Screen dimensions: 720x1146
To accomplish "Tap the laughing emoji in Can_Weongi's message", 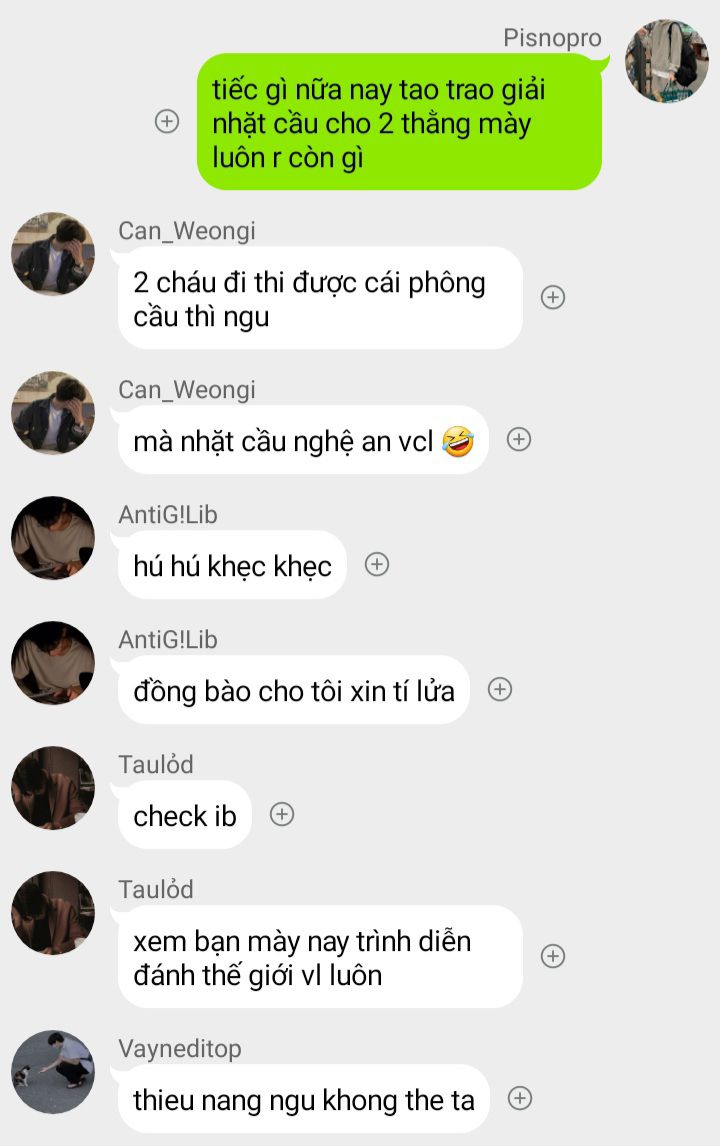I will (458, 441).
